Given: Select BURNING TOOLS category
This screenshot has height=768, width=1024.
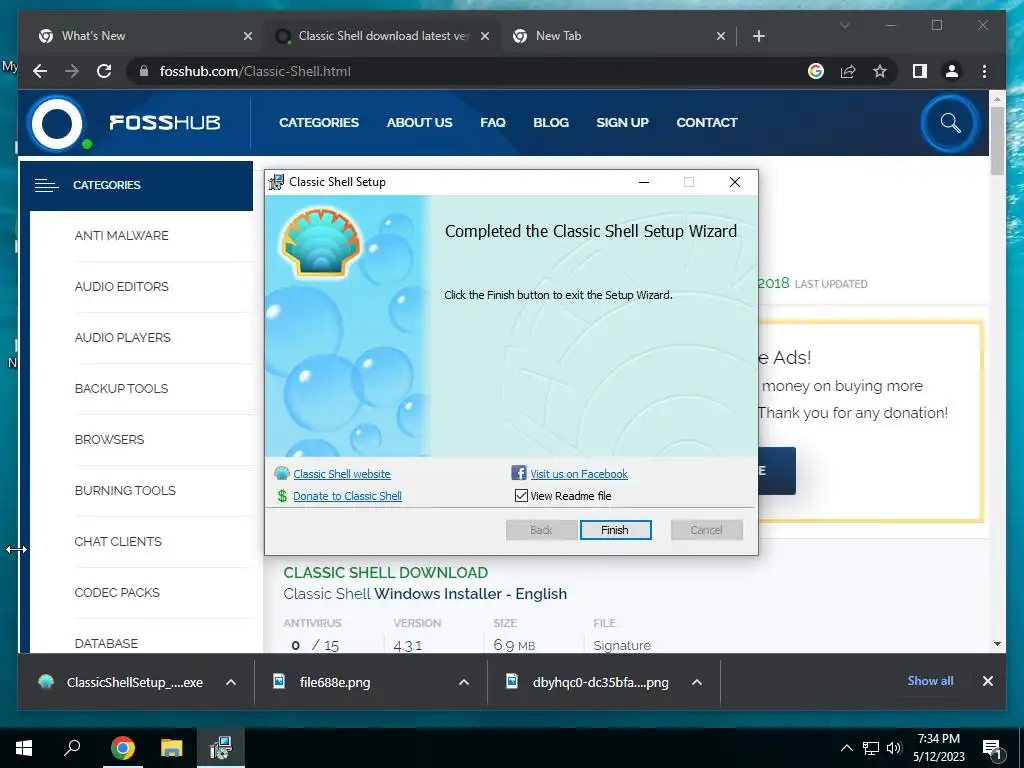Looking at the screenshot, I should pyautogui.click(x=125, y=490).
